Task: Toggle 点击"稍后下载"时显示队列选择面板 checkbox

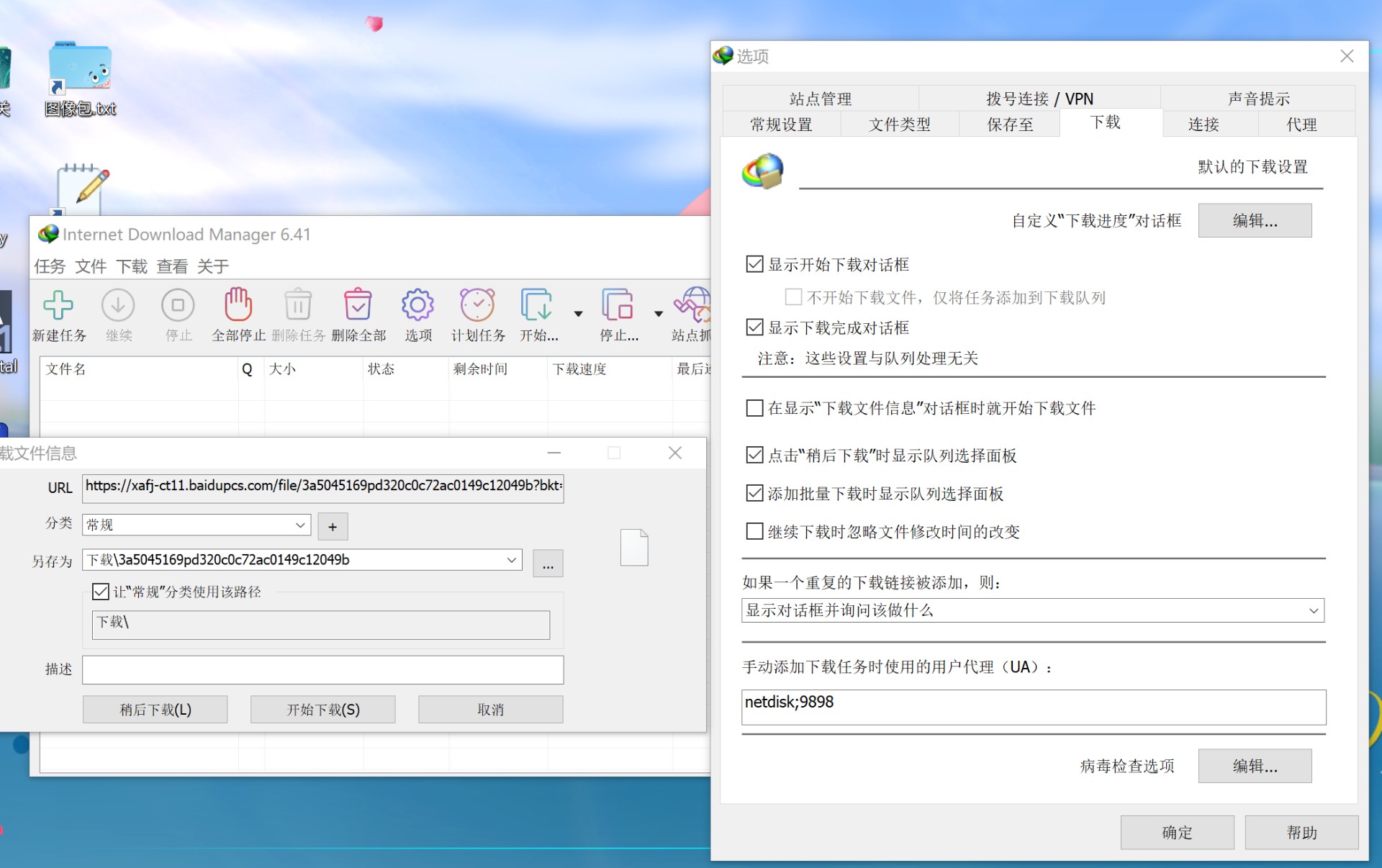Action: pos(754,455)
